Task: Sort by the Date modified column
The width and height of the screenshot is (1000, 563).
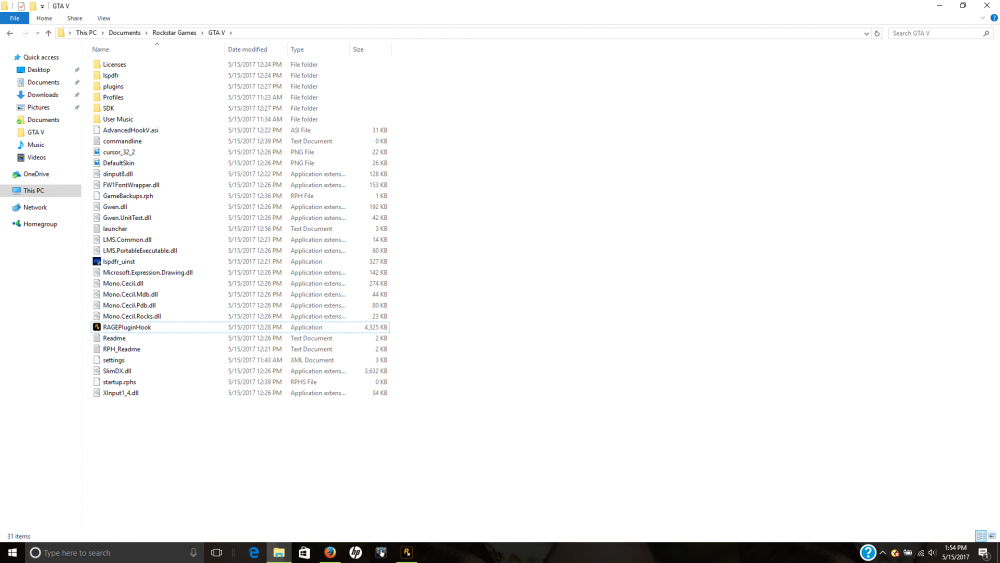Action: point(247,49)
